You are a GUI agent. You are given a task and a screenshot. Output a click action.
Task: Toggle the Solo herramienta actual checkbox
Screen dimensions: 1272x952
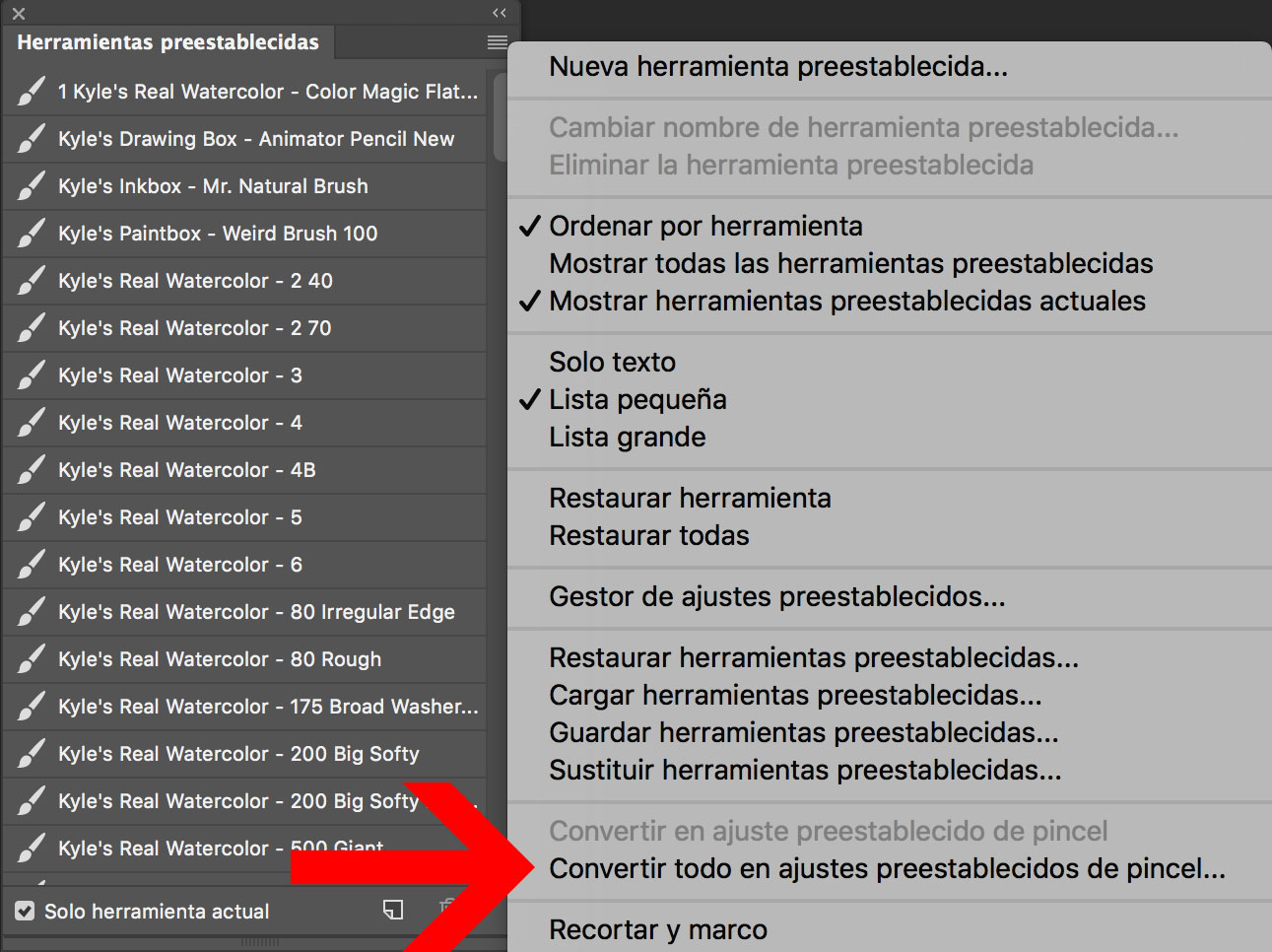tap(26, 912)
